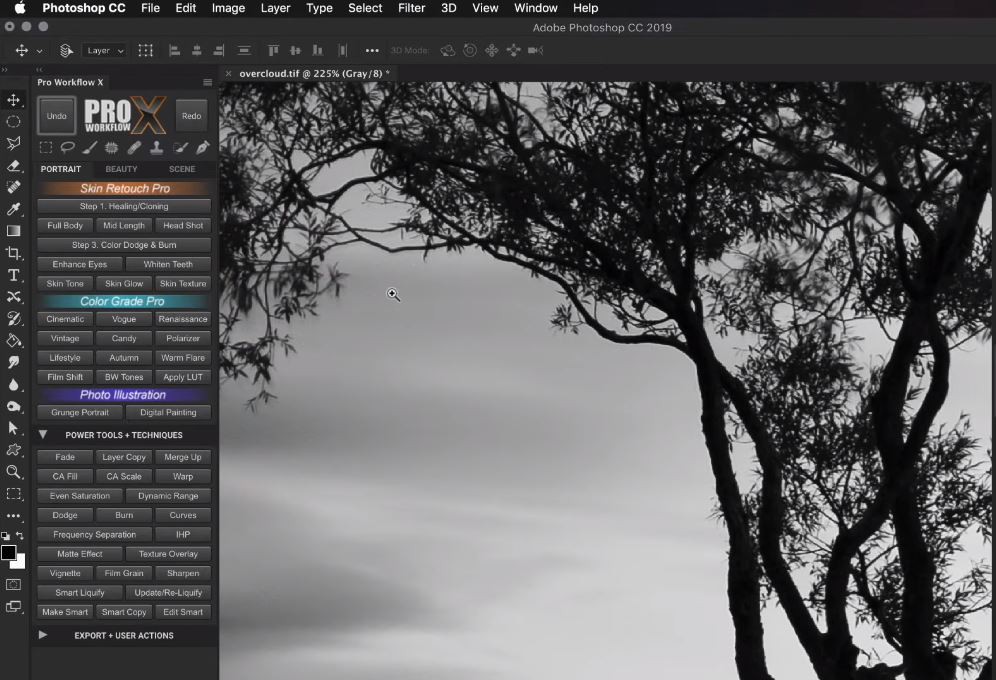Open the Filter menu
The height and width of the screenshot is (680, 996).
tap(411, 8)
